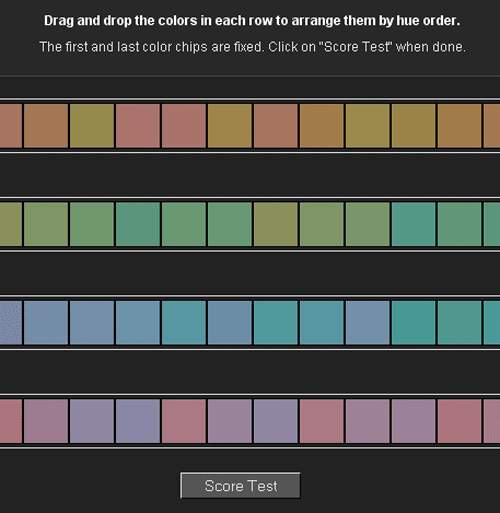Select the first teal-green chip in the green row
This screenshot has height=513, width=500.
click(138, 224)
